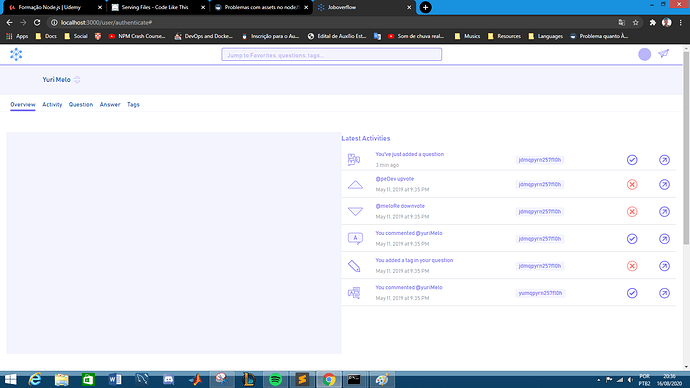This screenshot has width=690, height=388.
Task: Open link arrow for @peDev upvote activity
Action: point(664,184)
